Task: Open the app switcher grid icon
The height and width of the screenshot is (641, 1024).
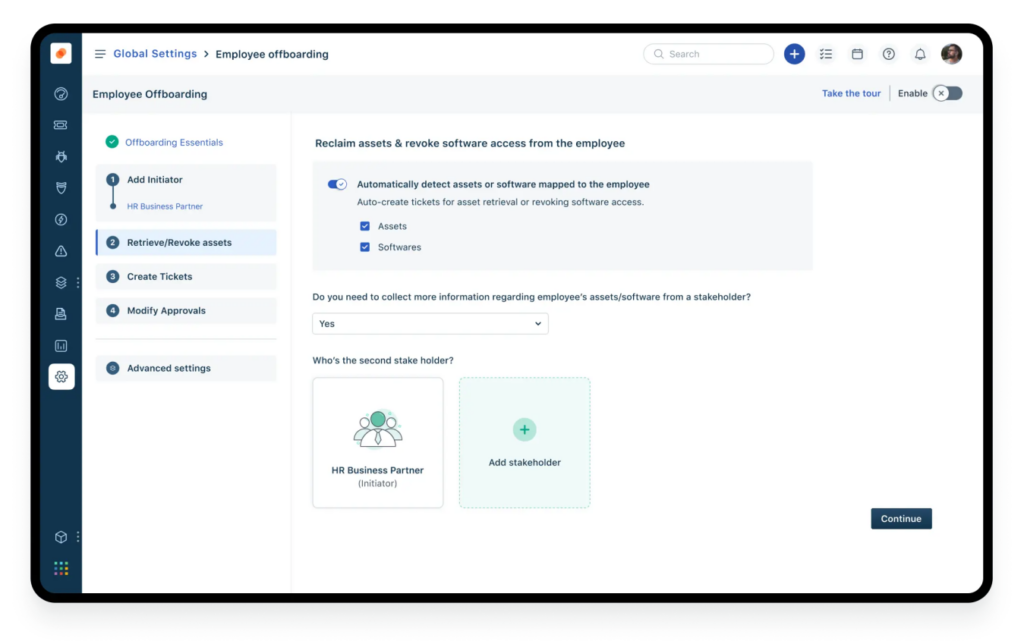Action: coord(61,569)
